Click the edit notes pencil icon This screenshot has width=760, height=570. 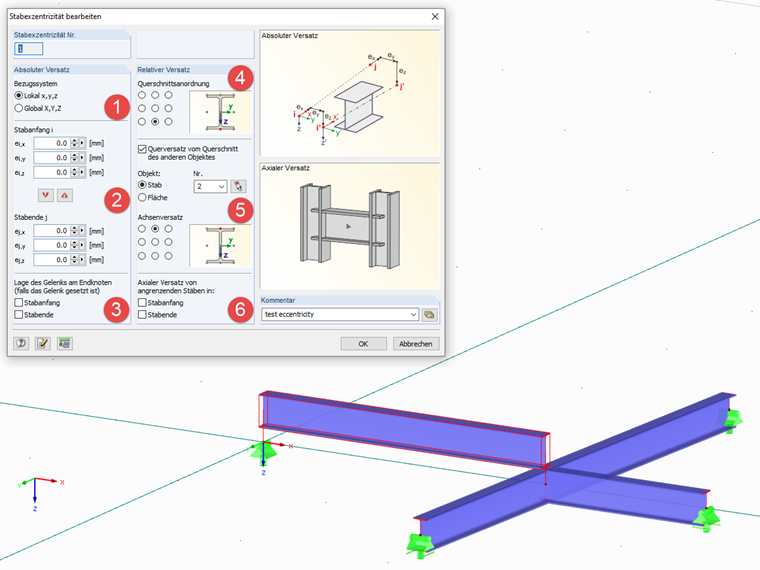(x=43, y=343)
